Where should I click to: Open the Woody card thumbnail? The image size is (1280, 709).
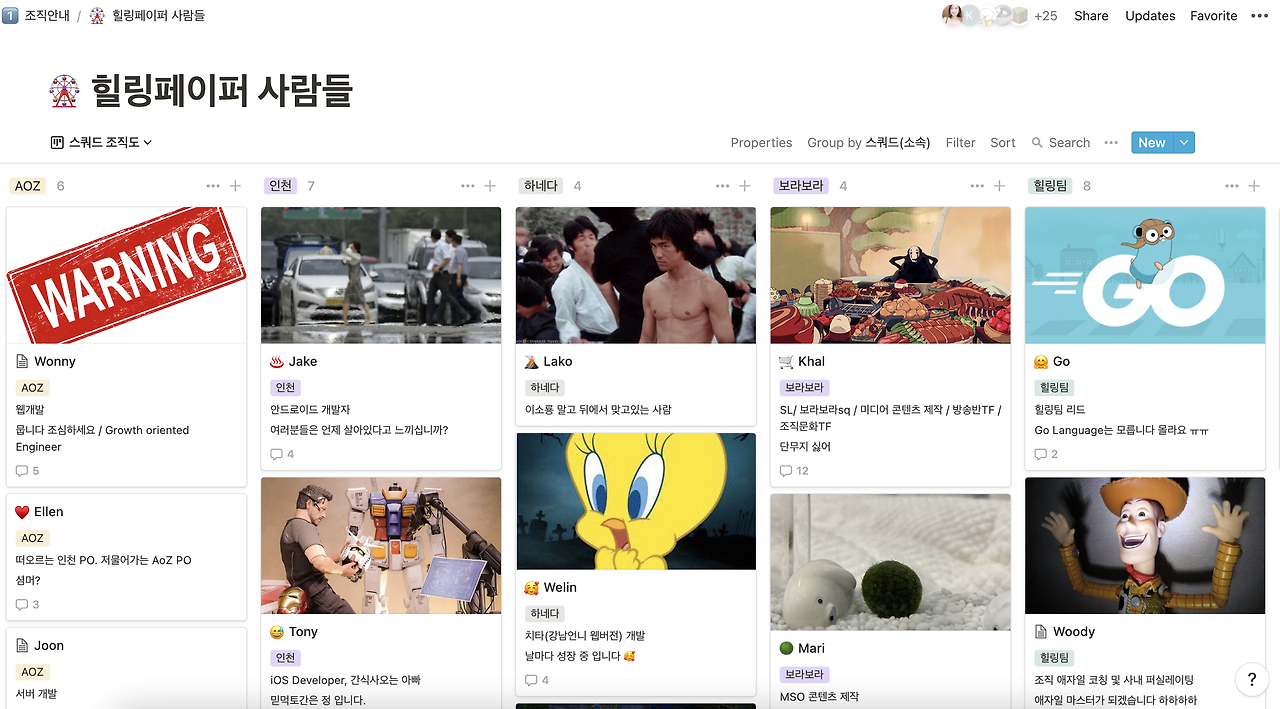tap(1145, 545)
